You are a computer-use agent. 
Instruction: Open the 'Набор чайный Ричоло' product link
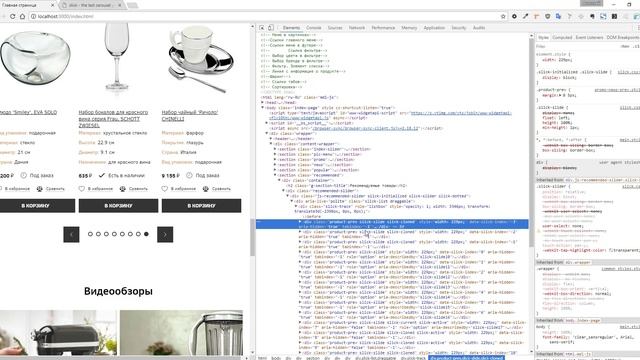pyautogui.click(x=190, y=116)
